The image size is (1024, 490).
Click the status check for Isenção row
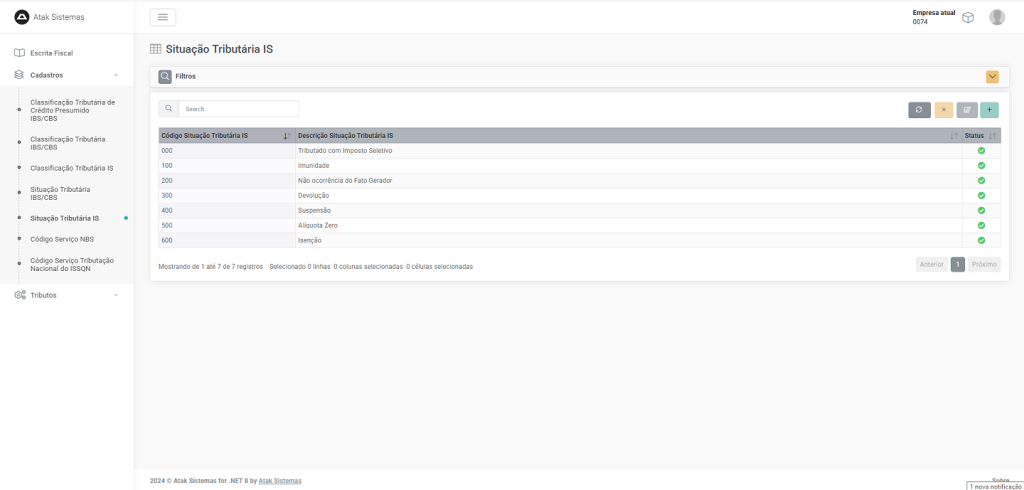tap(981, 241)
